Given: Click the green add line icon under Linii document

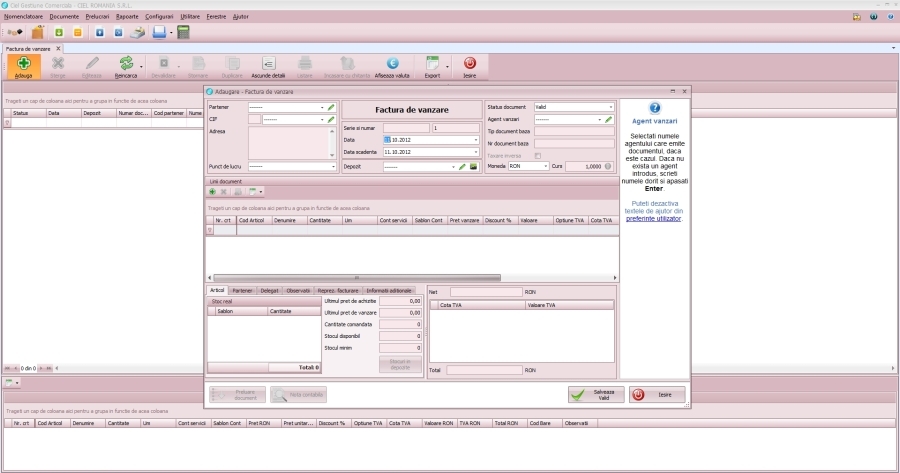Looking at the screenshot, I should click(212, 191).
